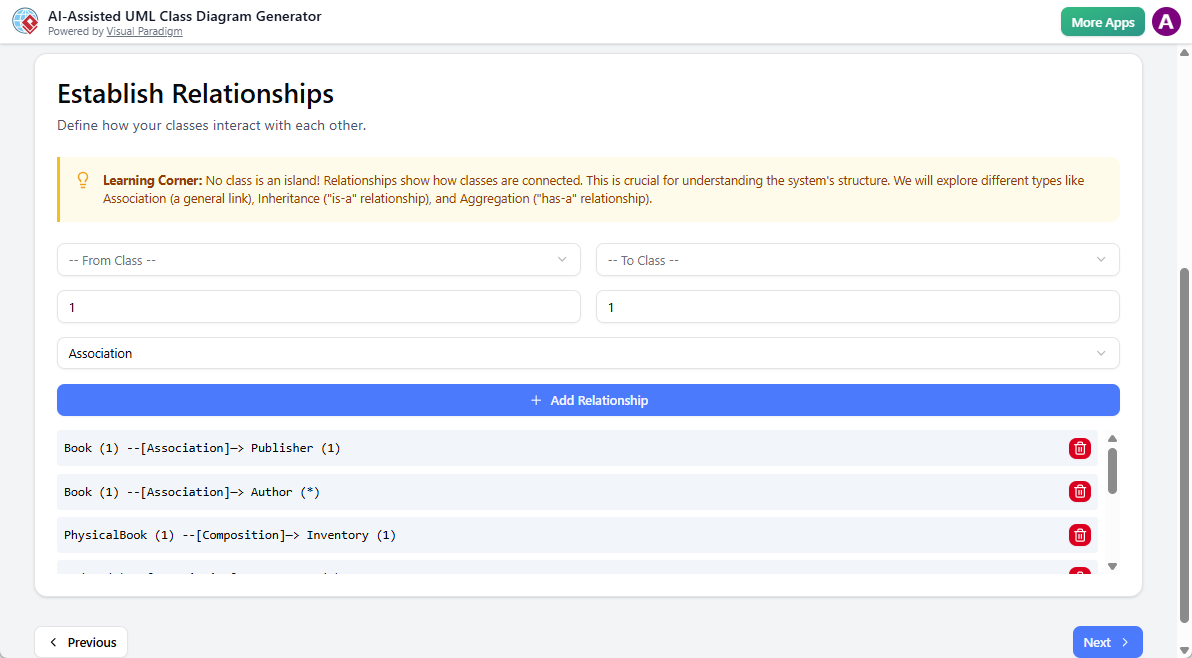
Task: Open the To Class dropdown
Action: pos(857,259)
